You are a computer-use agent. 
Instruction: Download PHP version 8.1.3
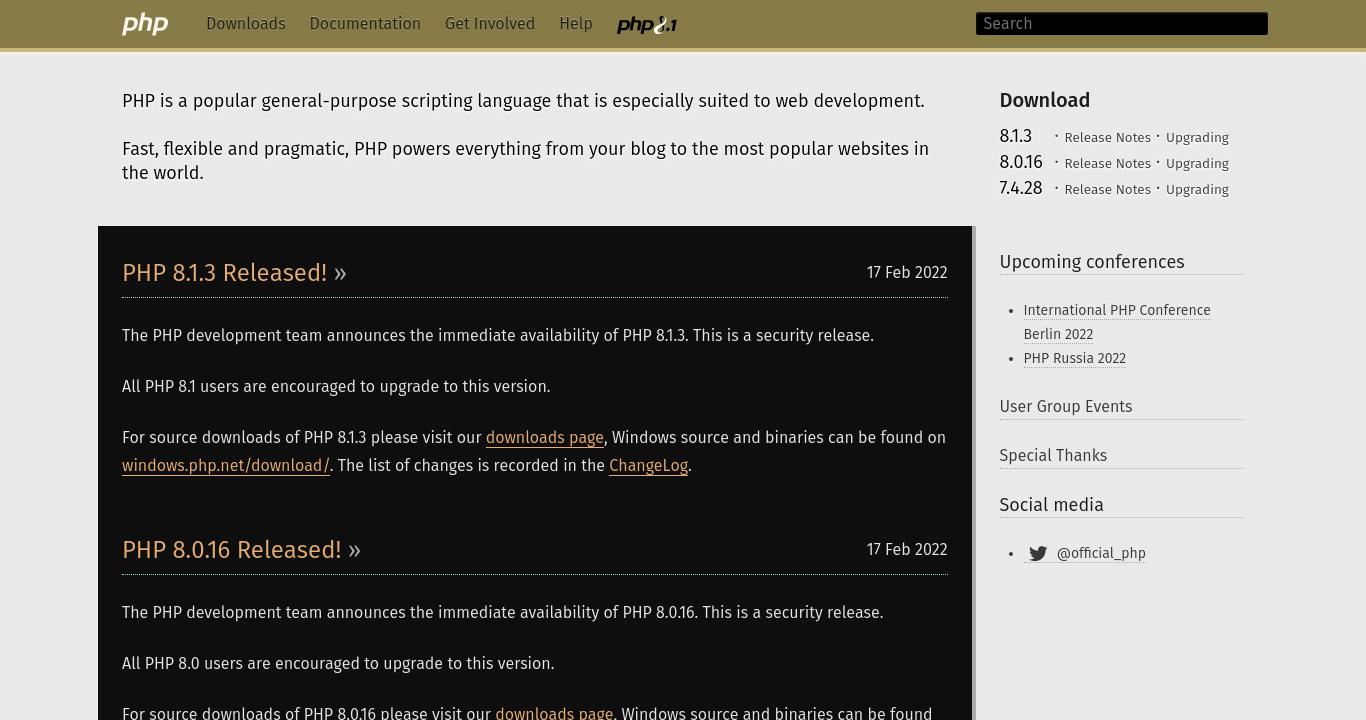coord(1016,136)
